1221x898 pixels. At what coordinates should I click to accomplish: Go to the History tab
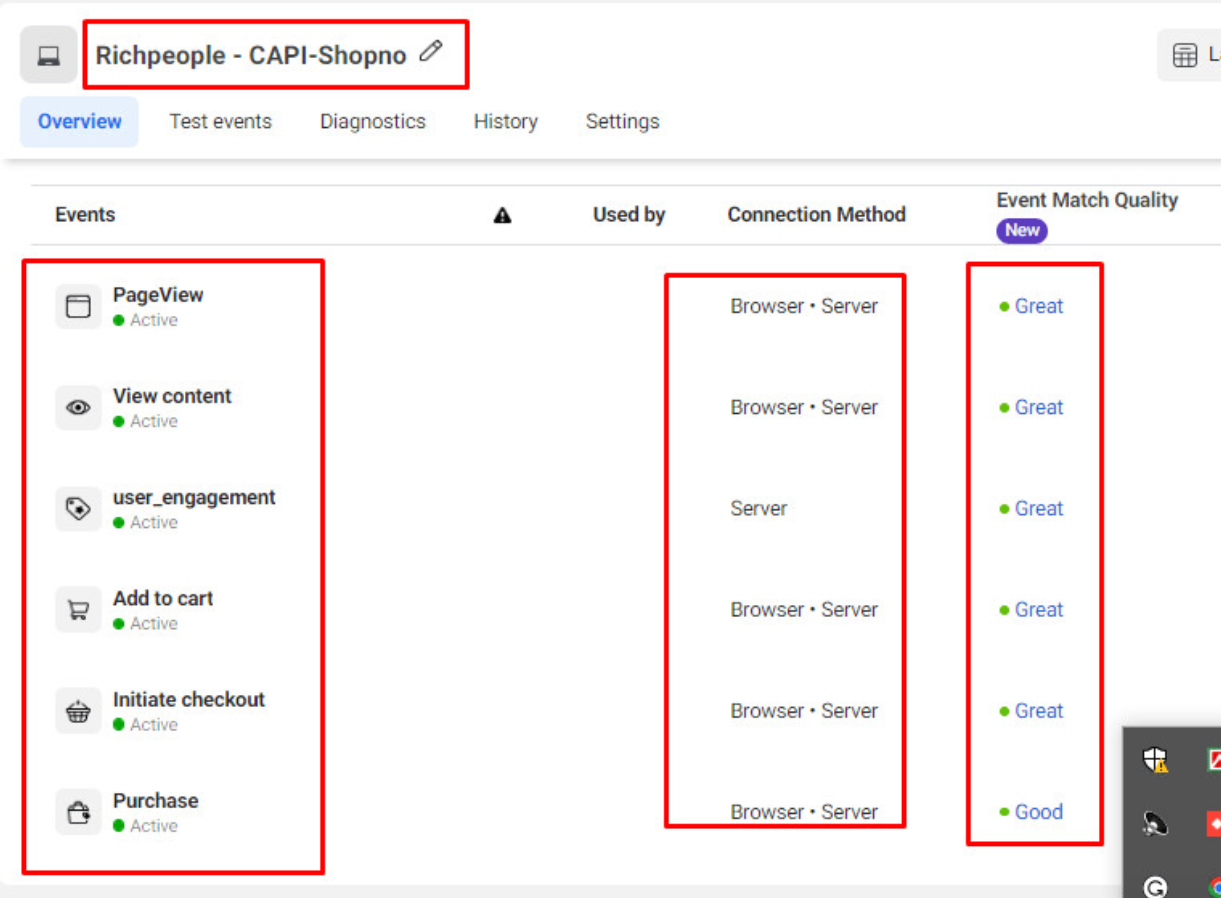(505, 122)
